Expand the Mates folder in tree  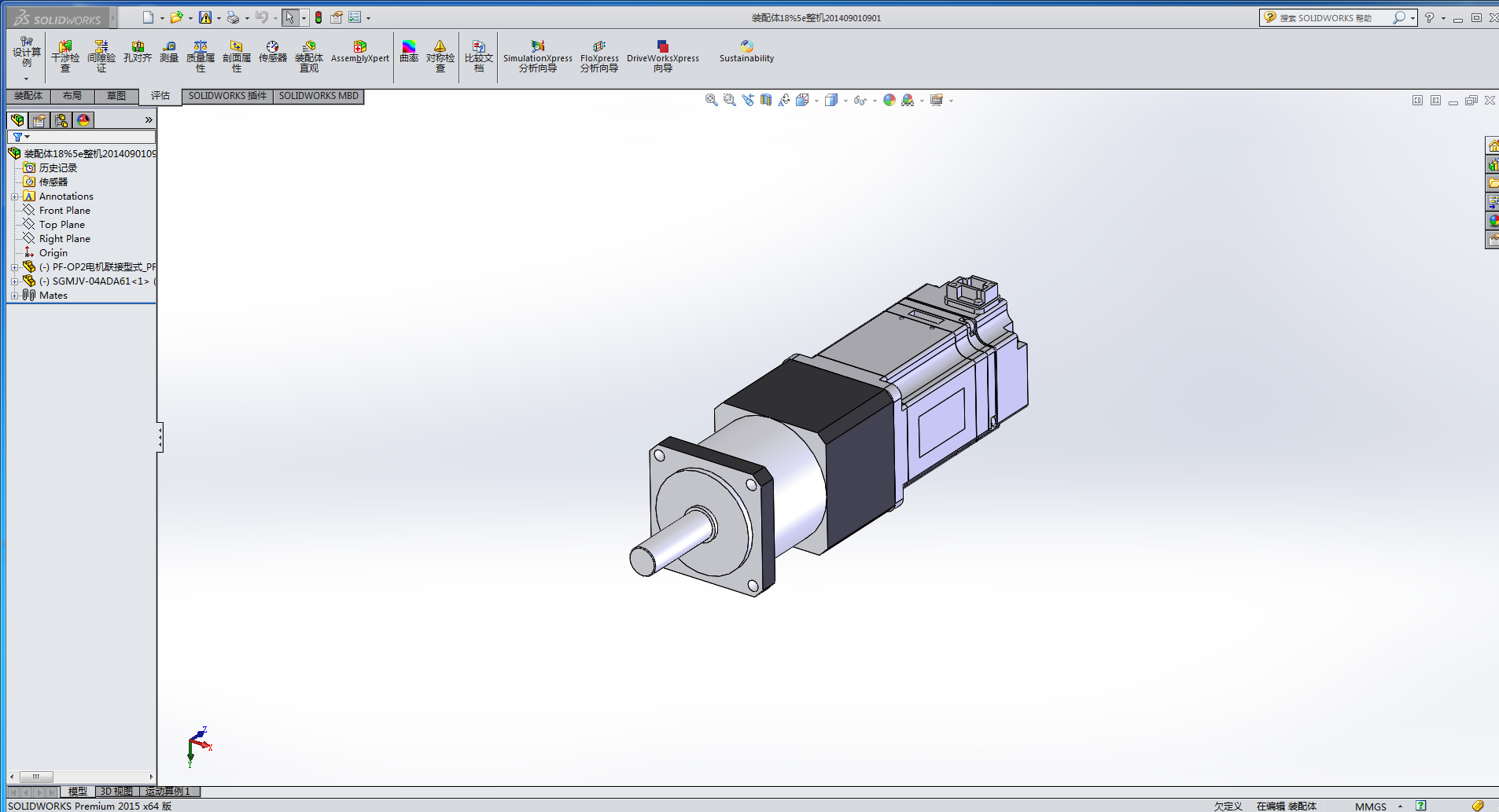coord(14,296)
